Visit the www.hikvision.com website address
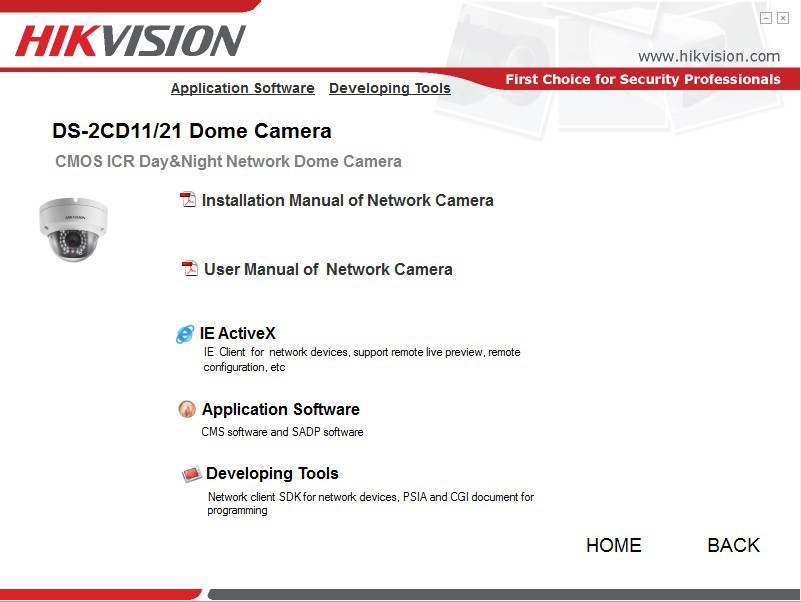801x602 pixels. 708,56
